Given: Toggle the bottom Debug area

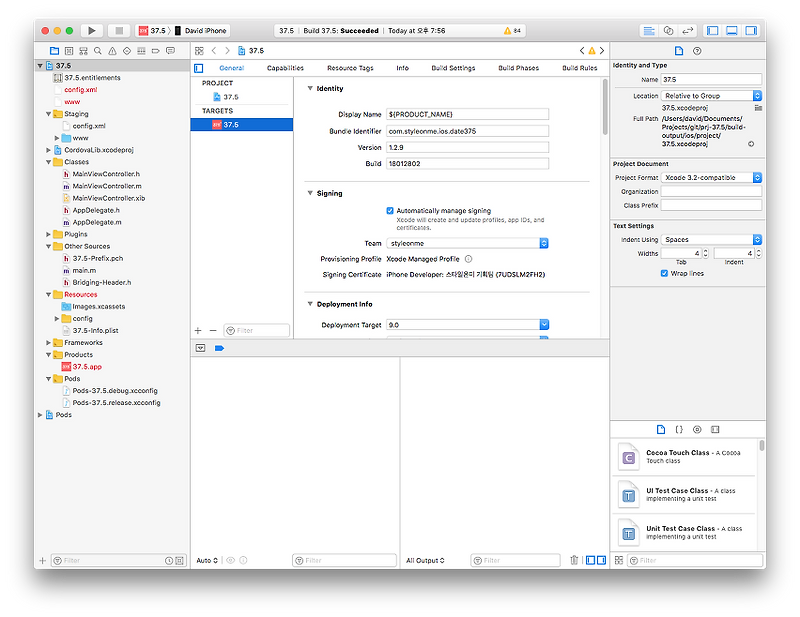Looking at the screenshot, I should pos(732,31).
